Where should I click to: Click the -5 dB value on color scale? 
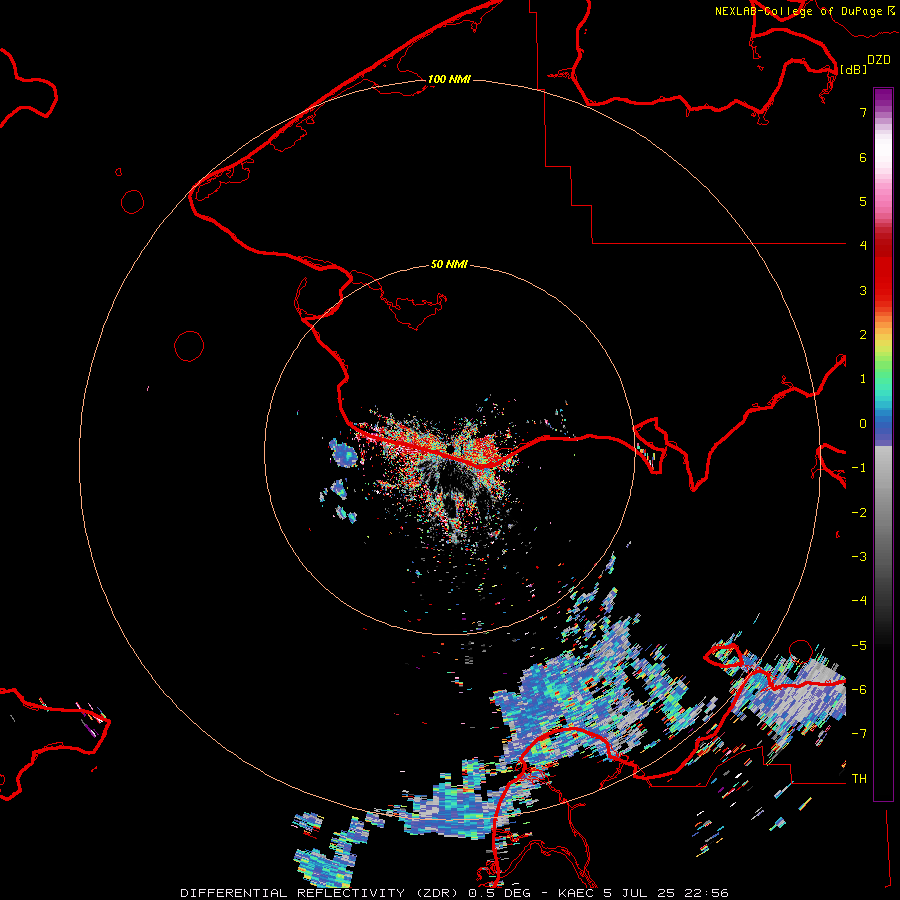859,646
